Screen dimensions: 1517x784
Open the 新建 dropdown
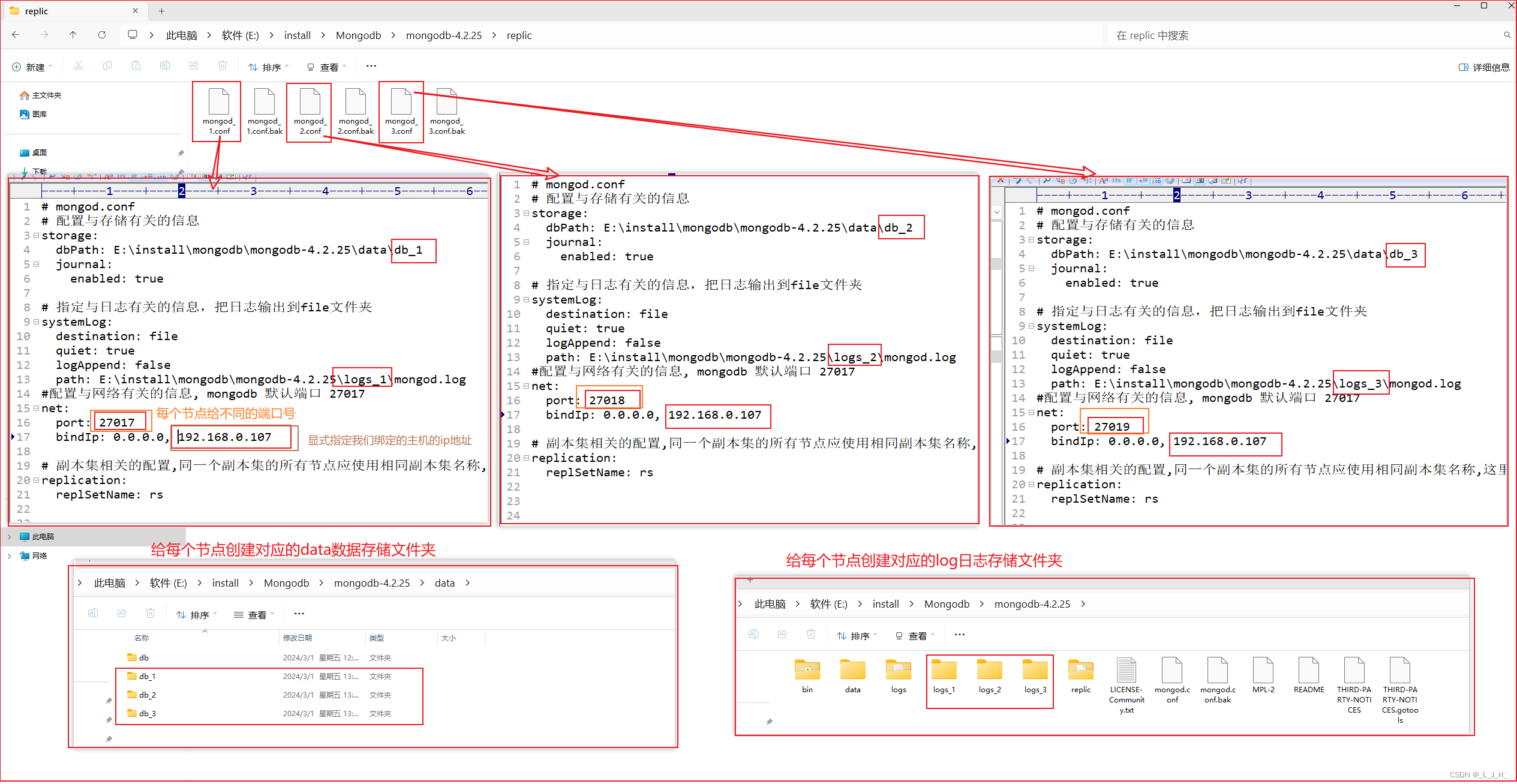[32, 67]
